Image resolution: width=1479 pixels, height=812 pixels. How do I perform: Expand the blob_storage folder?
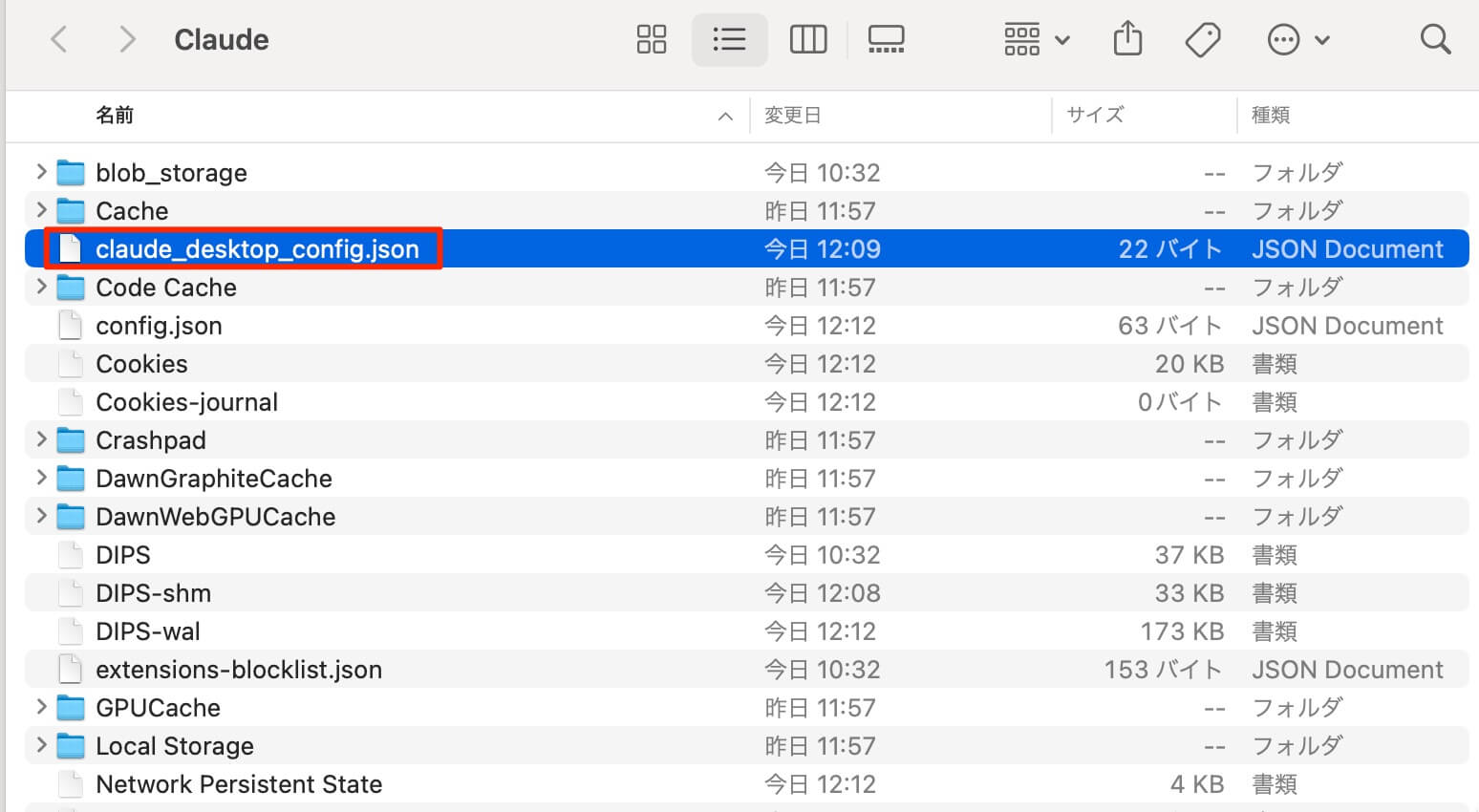tap(41, 172)
